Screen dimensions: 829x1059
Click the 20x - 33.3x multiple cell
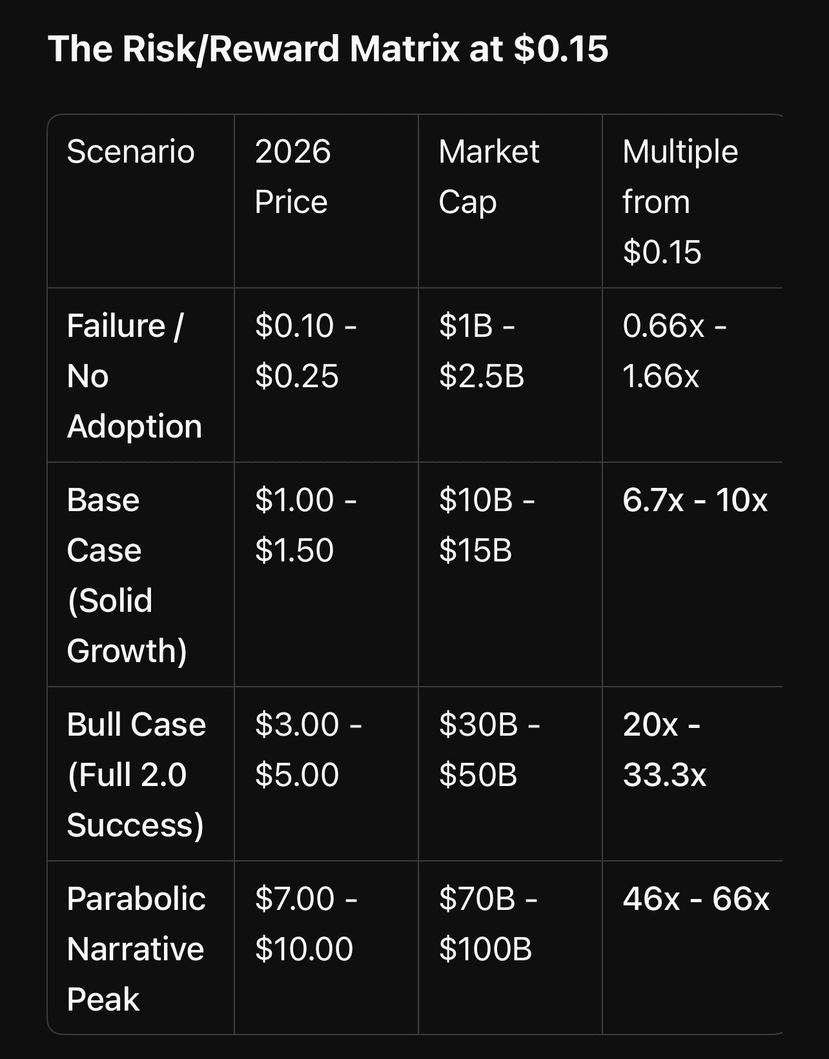pos(664,749)
